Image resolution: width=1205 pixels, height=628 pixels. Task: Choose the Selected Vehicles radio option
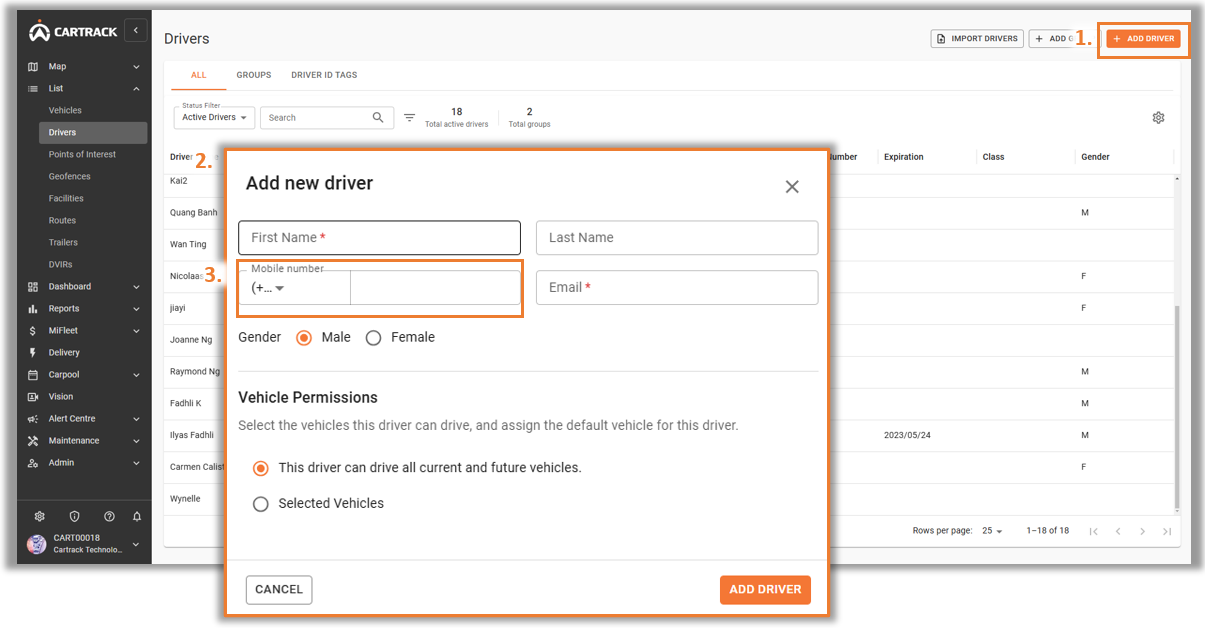tap(261, 504)
